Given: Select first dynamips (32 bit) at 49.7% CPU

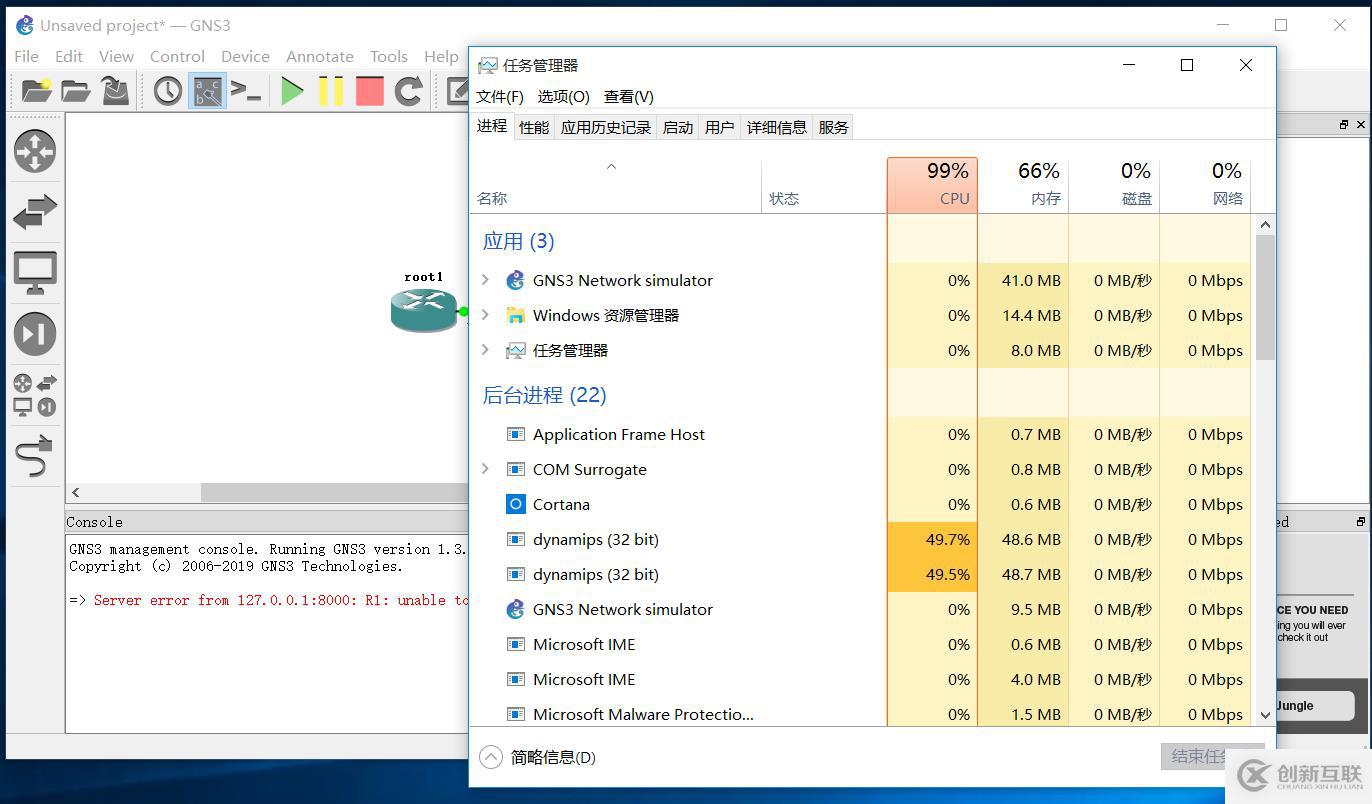Looking at the screenshot, I should point(861,539).
